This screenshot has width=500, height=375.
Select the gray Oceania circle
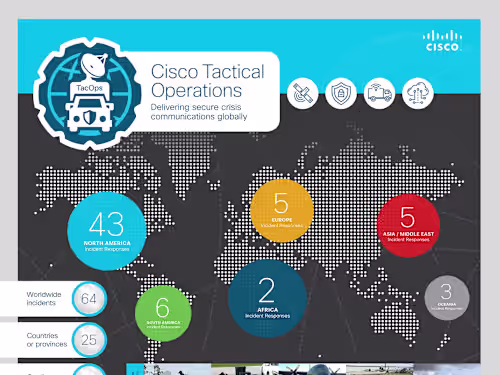(x=447, y=298)
